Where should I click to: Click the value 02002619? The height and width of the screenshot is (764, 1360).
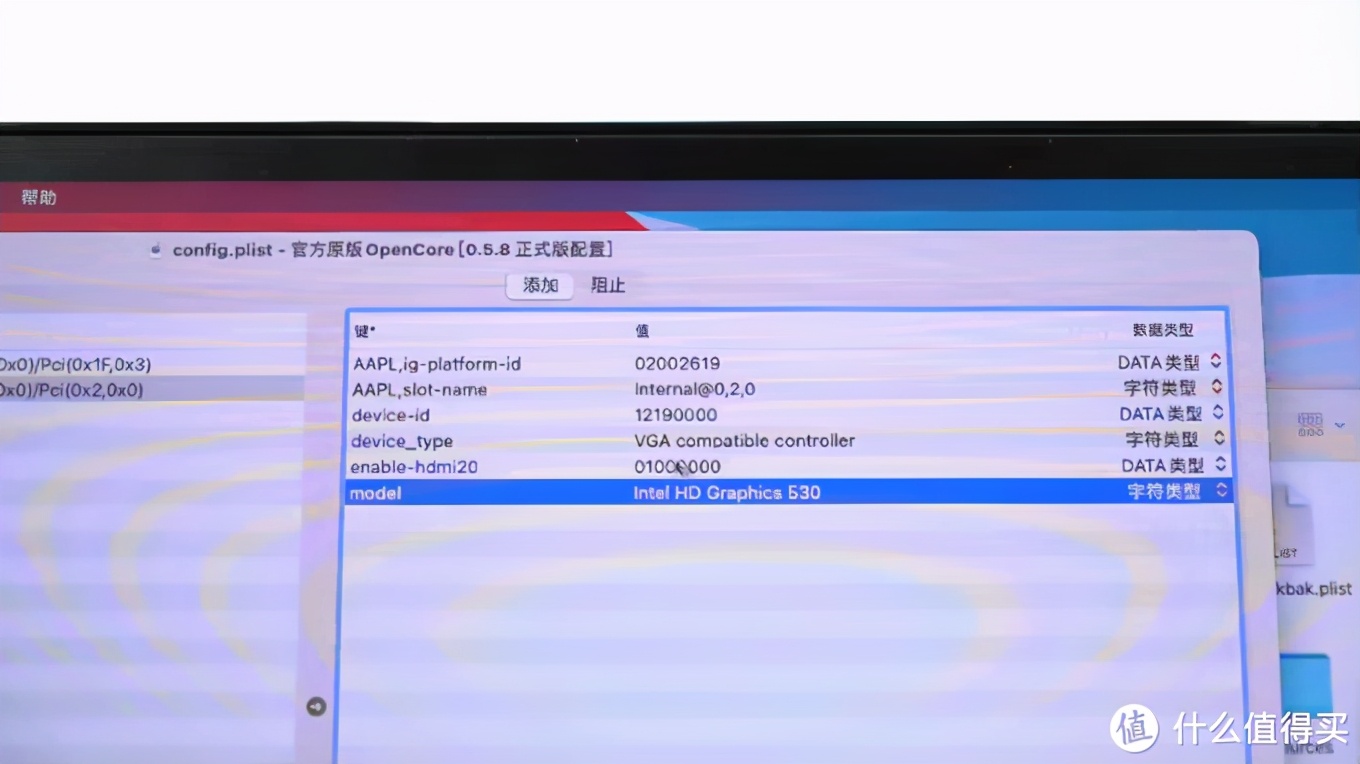point(677,363)
